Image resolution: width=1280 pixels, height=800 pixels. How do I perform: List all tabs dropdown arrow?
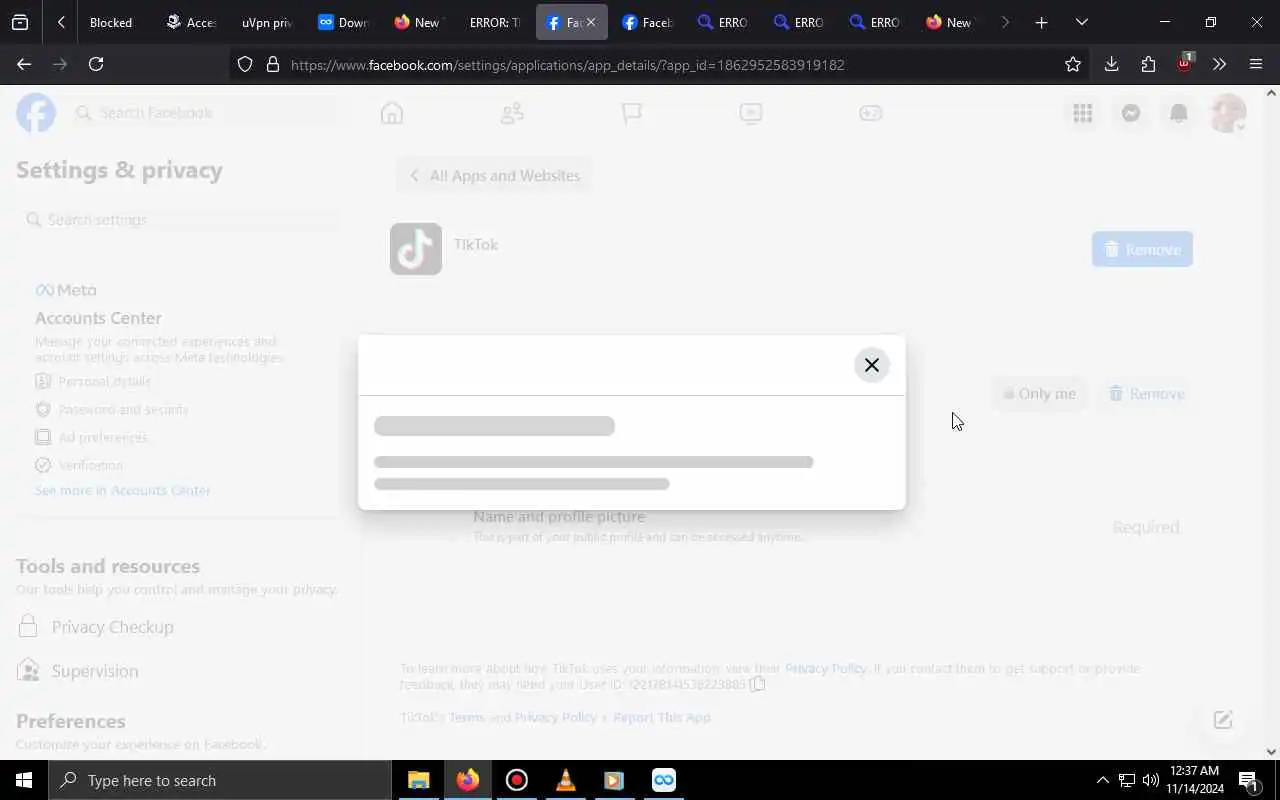click(1081, 22)
